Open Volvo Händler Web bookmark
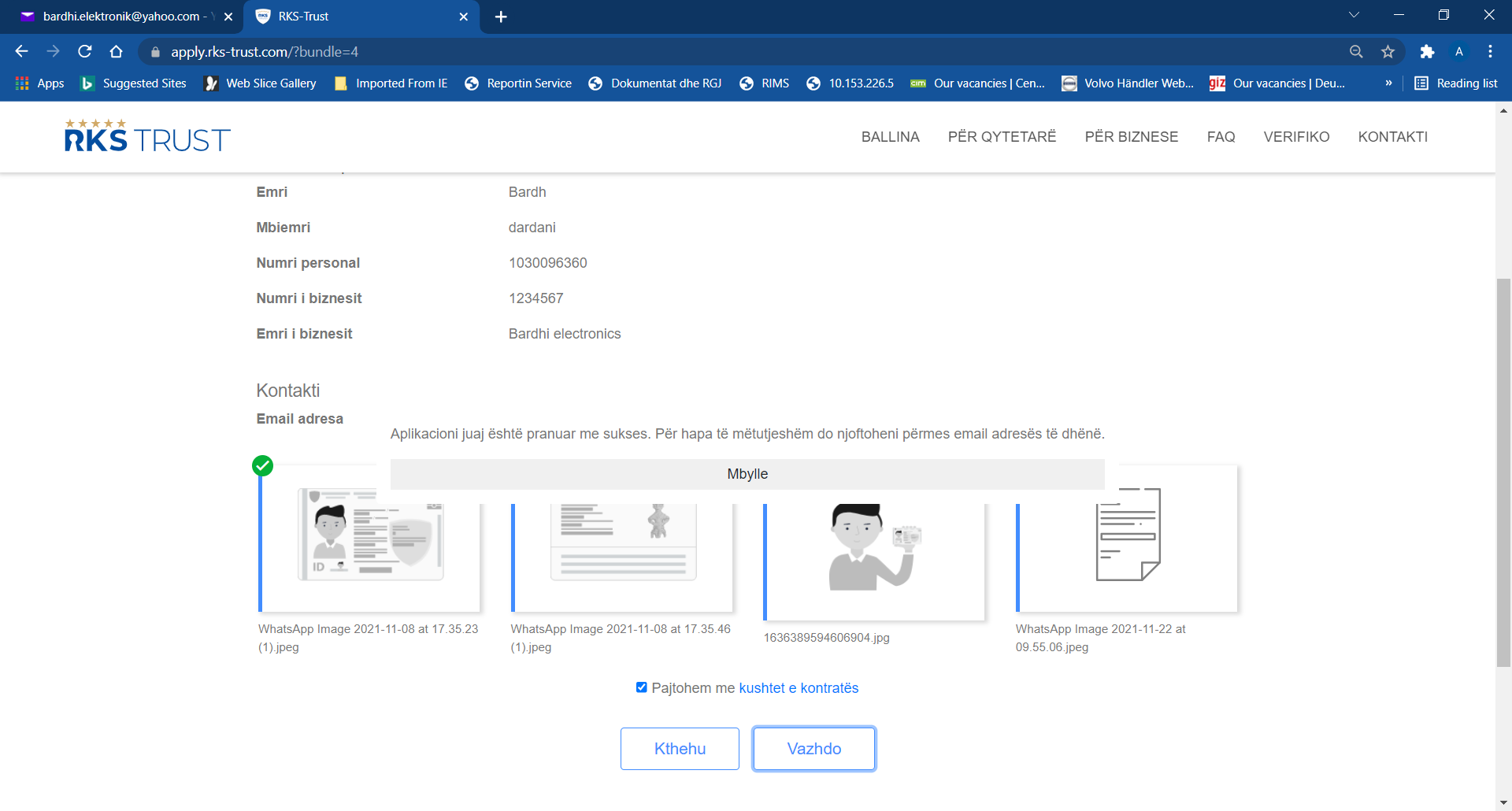The height and width of the screenshot is (811, 1512). [1128, 83]
